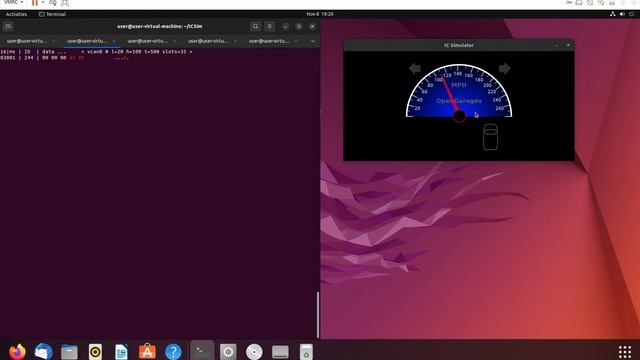This screenshot has width=640, height=360.
Task: Click the network status icon in top bar
Action: (x=613, y=14)
